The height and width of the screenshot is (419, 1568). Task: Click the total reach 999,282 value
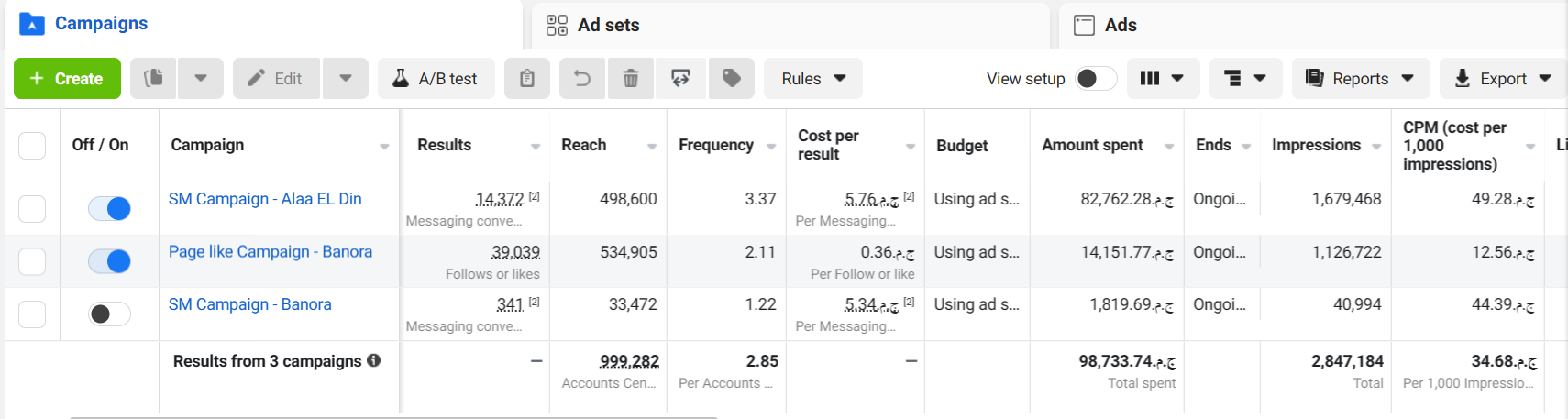coord(629,361)
